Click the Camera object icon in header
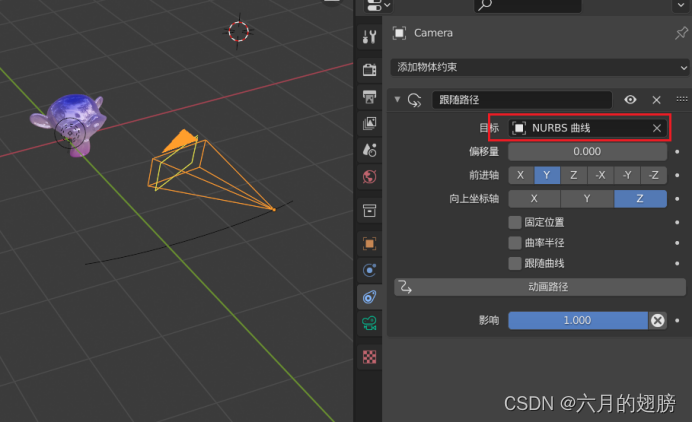Image resolution: width=692 pixels, height=423 pixels. [x=399, y=33]
